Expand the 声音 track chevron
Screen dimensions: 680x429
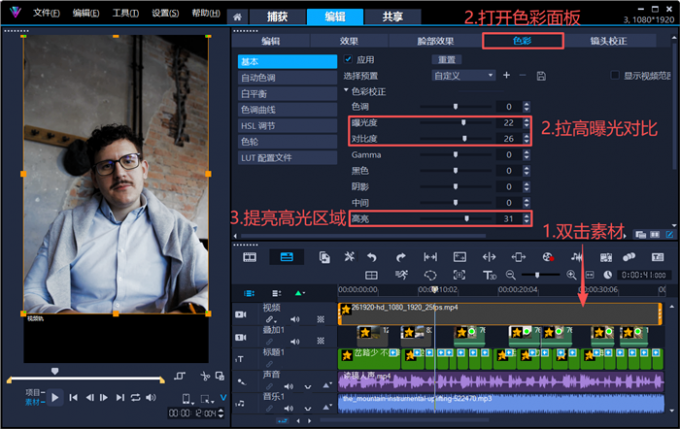click(x=307, y=386)
